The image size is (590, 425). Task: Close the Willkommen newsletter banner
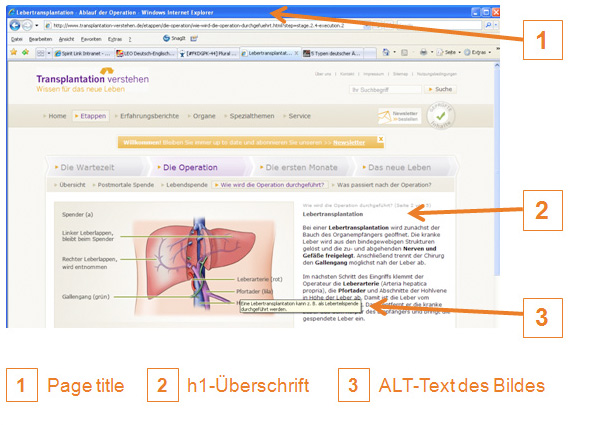380,139
